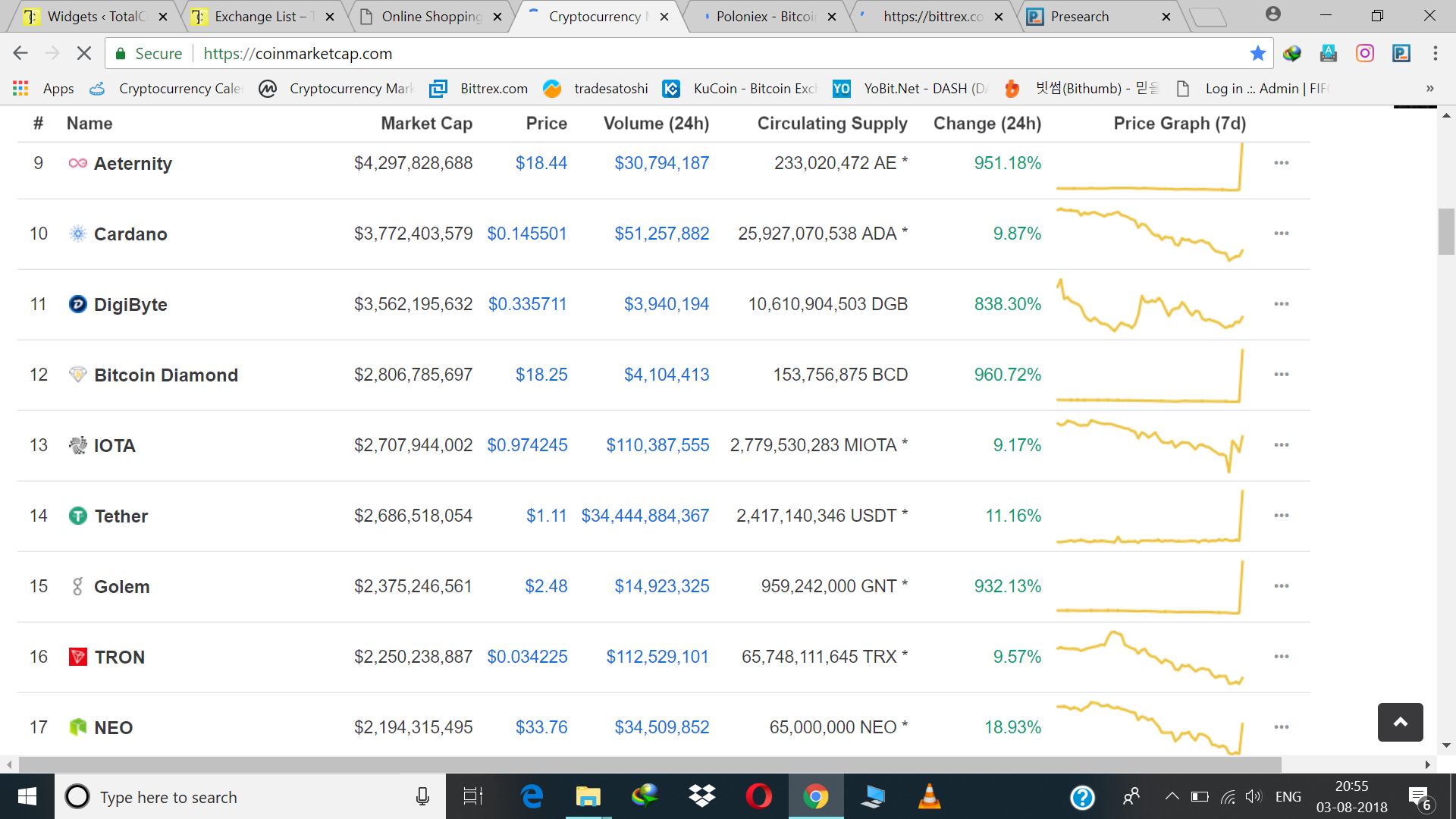Switch to the Poloniex Bitcoin tab
The image size is (1456, 819).
758,16
